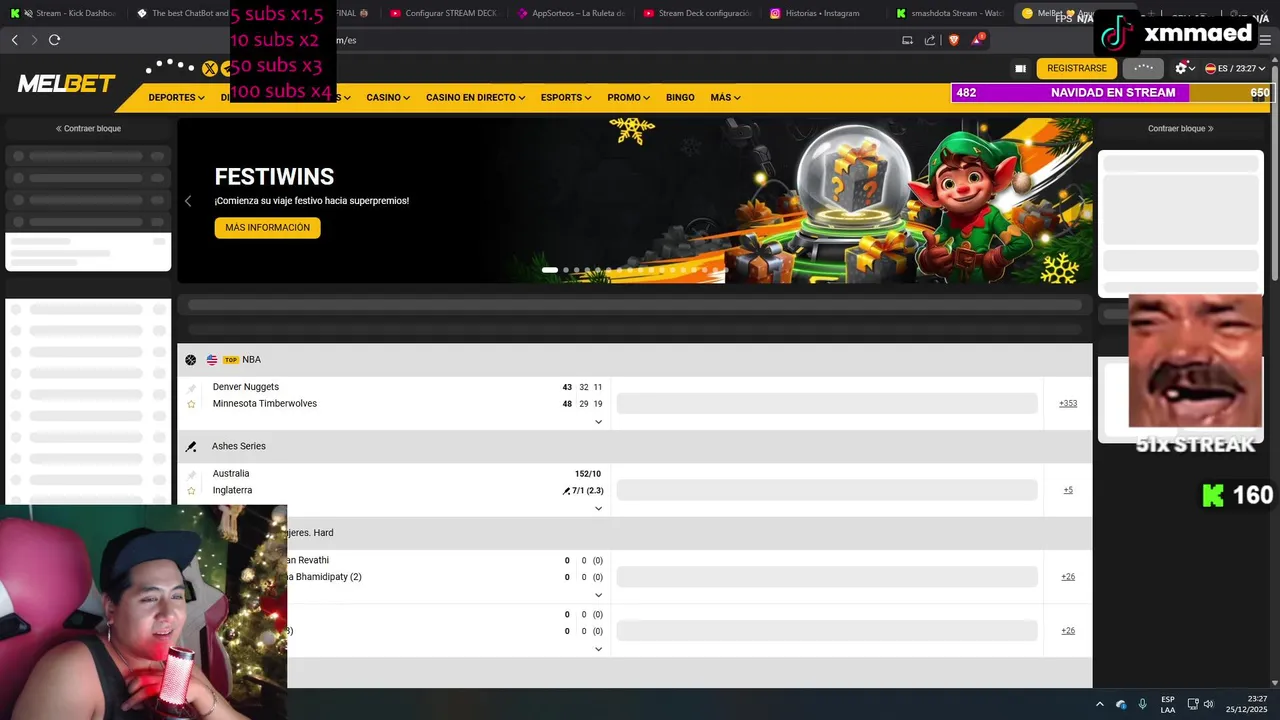Viewport: 1280px width, 720px height.
Task: Open the network icon in system tray
Action: (x=1193, y=704)
